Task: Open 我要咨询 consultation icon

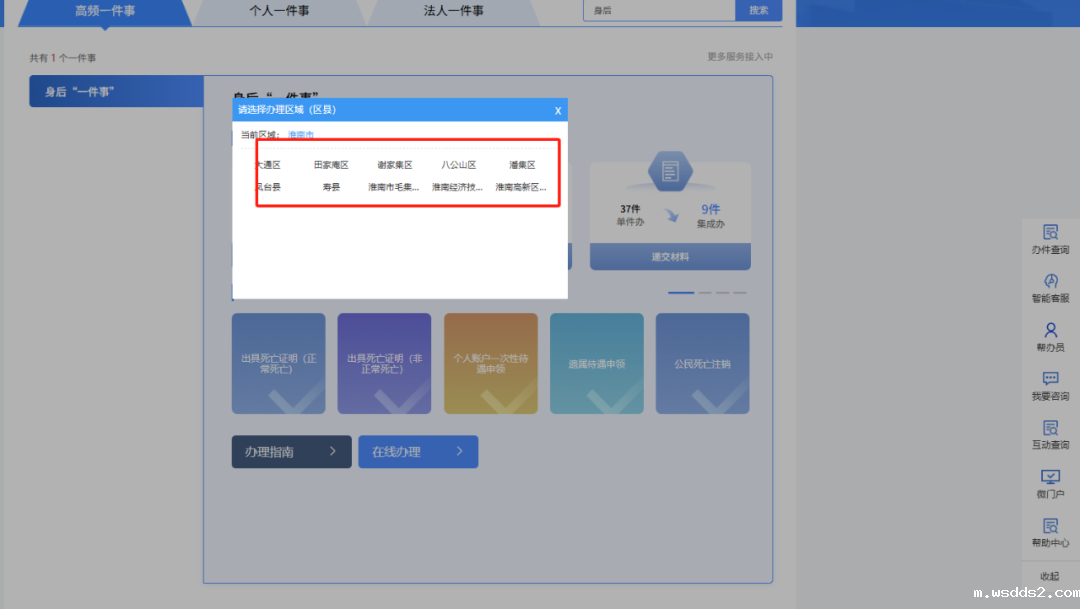Action: point(1050,385)
